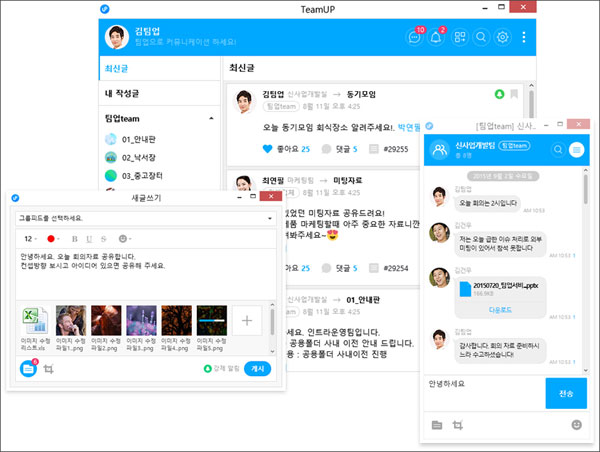Viewport: 600px width, 452px height.
Task: Attach files via blue folder icon in 새글쓰기
Action: 28,369
